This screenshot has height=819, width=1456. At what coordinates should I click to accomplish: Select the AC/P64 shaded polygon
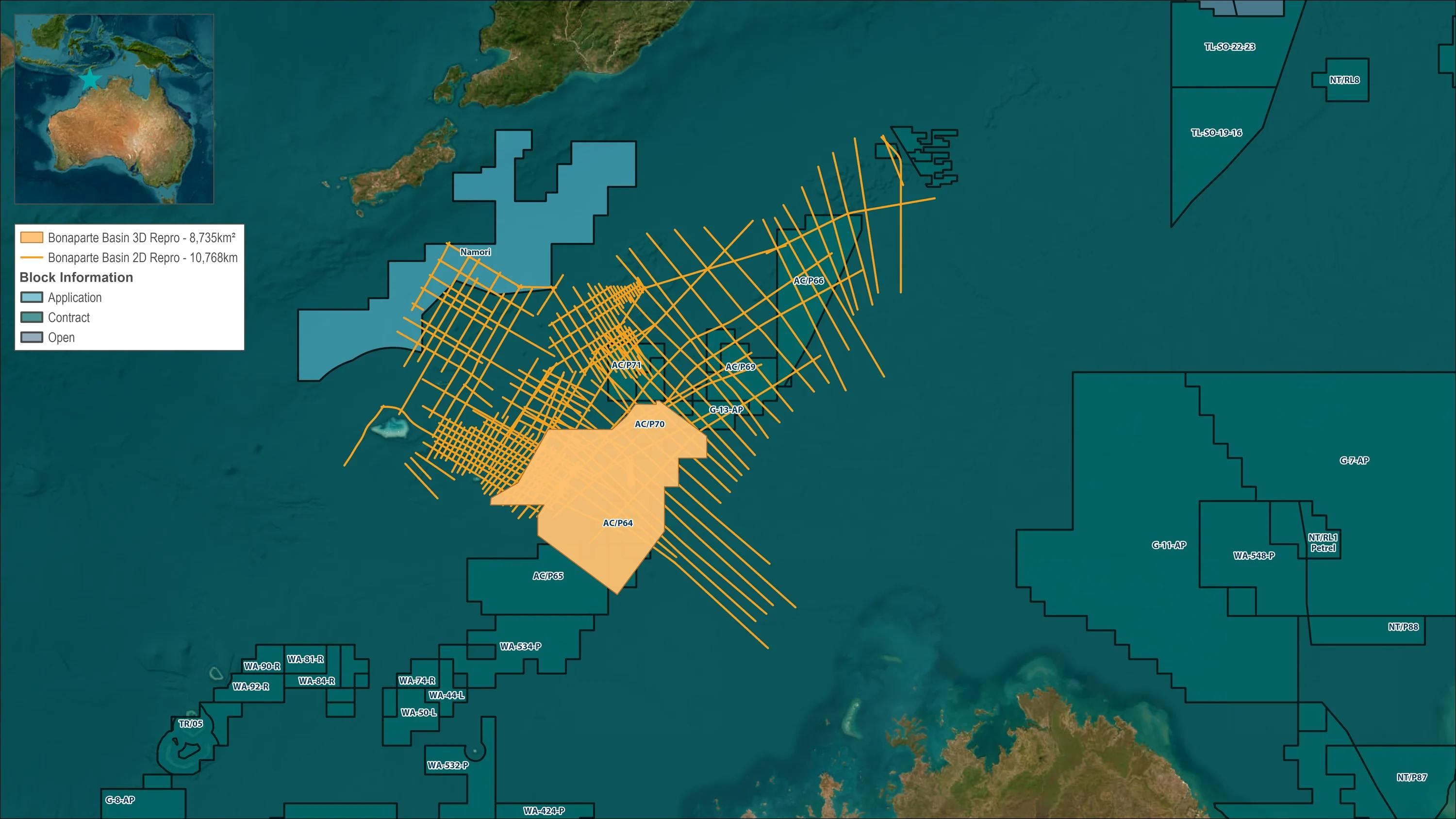tap(618, 523)
